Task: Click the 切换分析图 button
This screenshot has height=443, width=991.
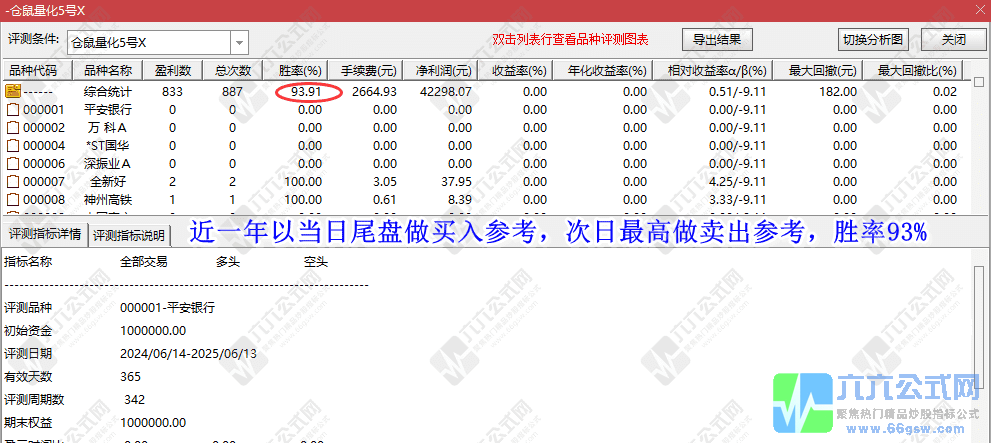Action: point(873,40)
